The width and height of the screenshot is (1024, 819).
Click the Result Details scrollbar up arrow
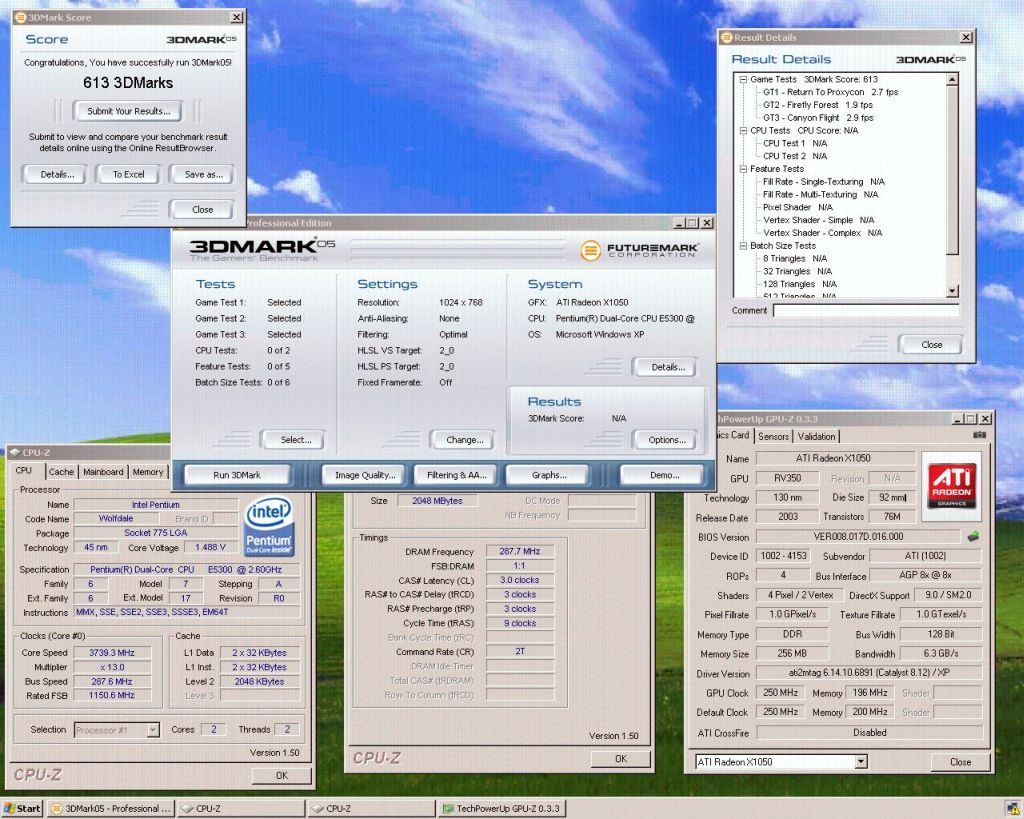pos(952,80)
